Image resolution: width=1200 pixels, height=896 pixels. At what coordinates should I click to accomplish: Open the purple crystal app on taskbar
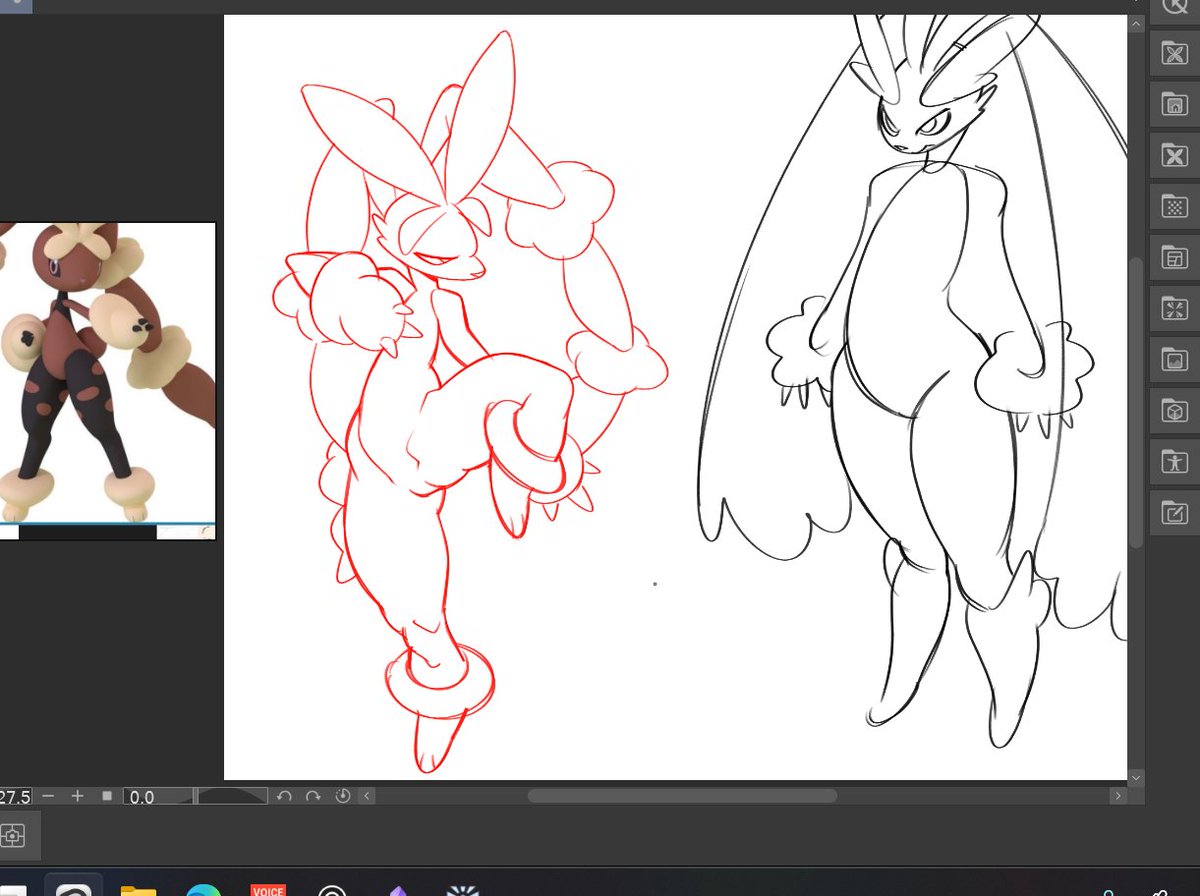tap(397, 889)
